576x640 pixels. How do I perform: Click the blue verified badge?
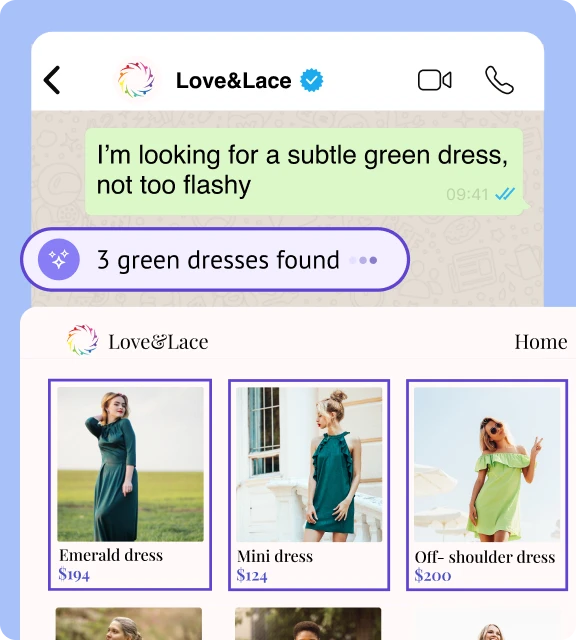pyautogui.click(x=311, y=80)
